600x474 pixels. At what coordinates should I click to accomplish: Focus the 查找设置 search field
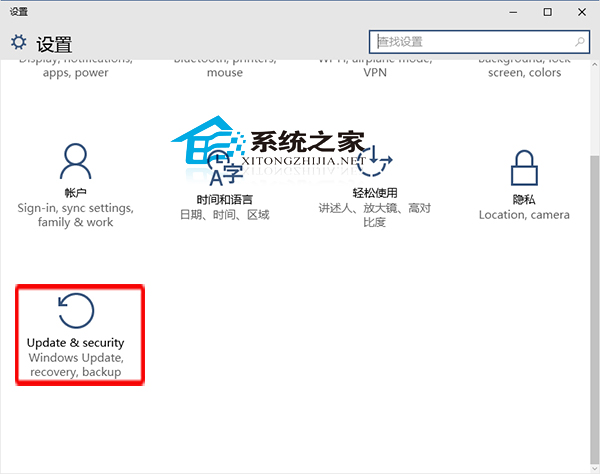pyautogui.click(x=479, y=42)
